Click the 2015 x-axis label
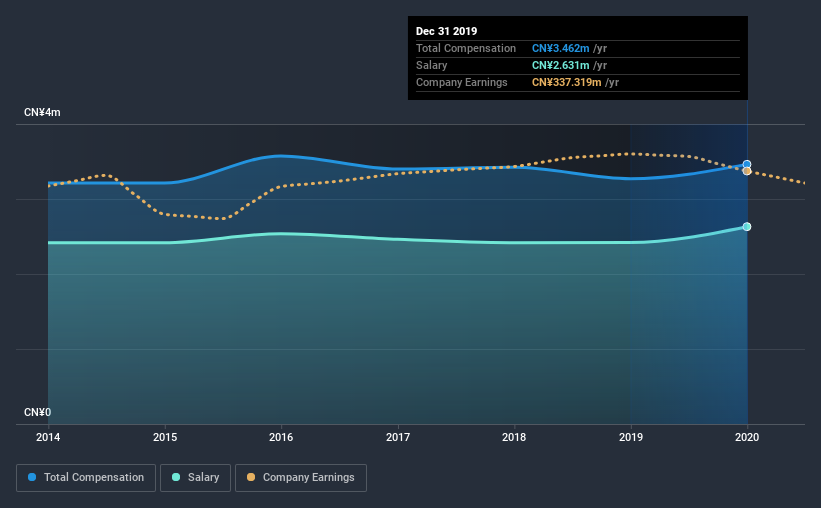Screen dimensions: 821x508 pyautogui.click(x=165, y=437)
